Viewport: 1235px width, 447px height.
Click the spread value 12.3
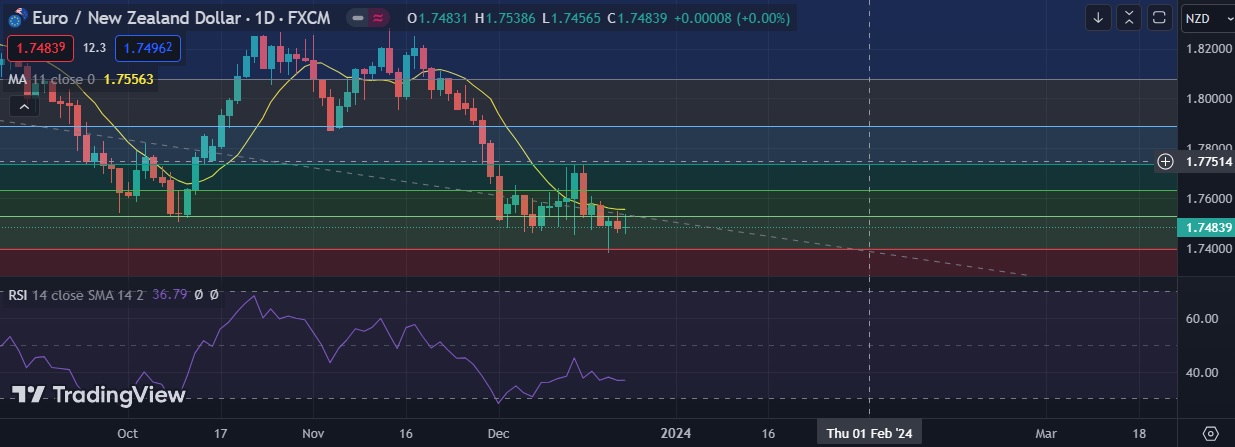pos(94,48)
